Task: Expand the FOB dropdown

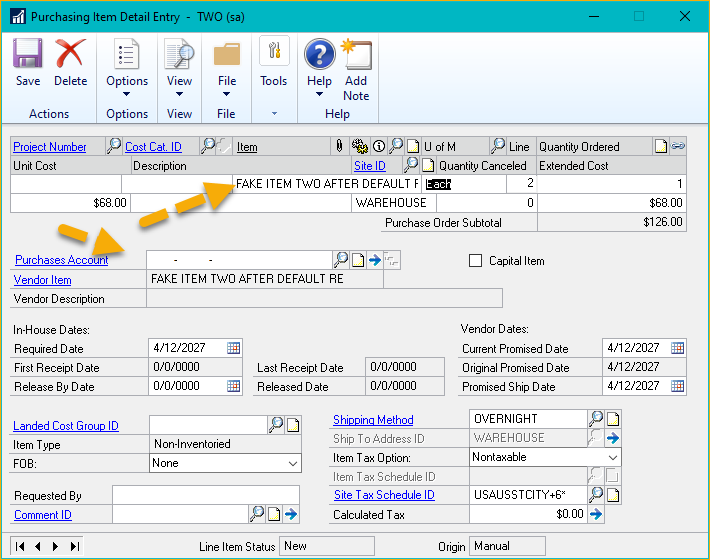Action: [x=292, y=464]
